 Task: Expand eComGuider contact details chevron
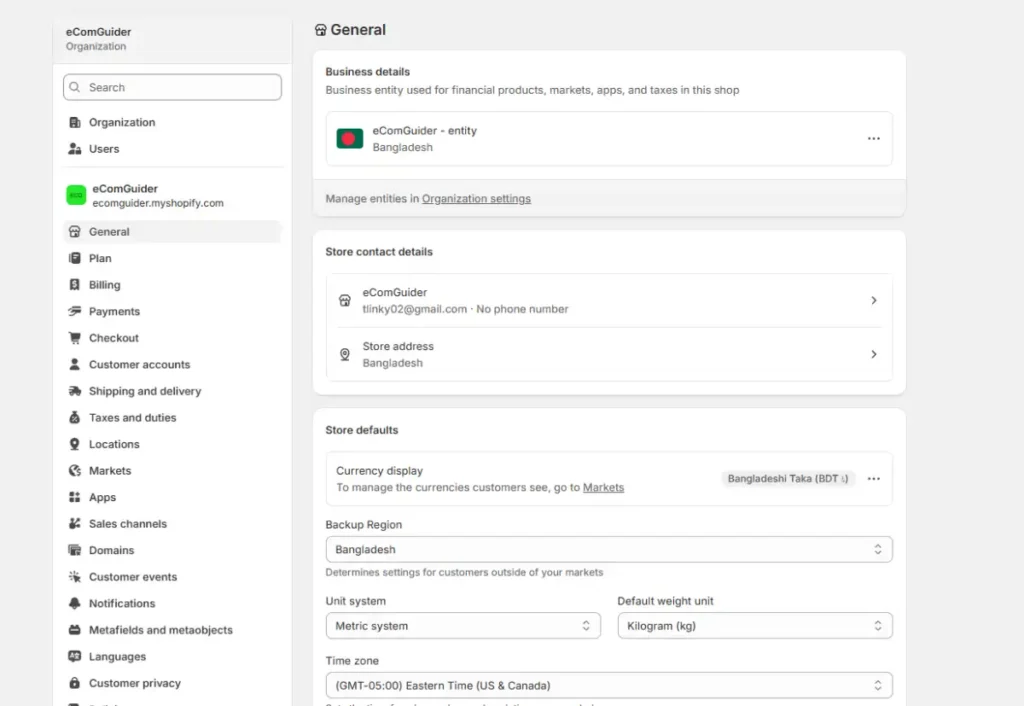(874, 300)
